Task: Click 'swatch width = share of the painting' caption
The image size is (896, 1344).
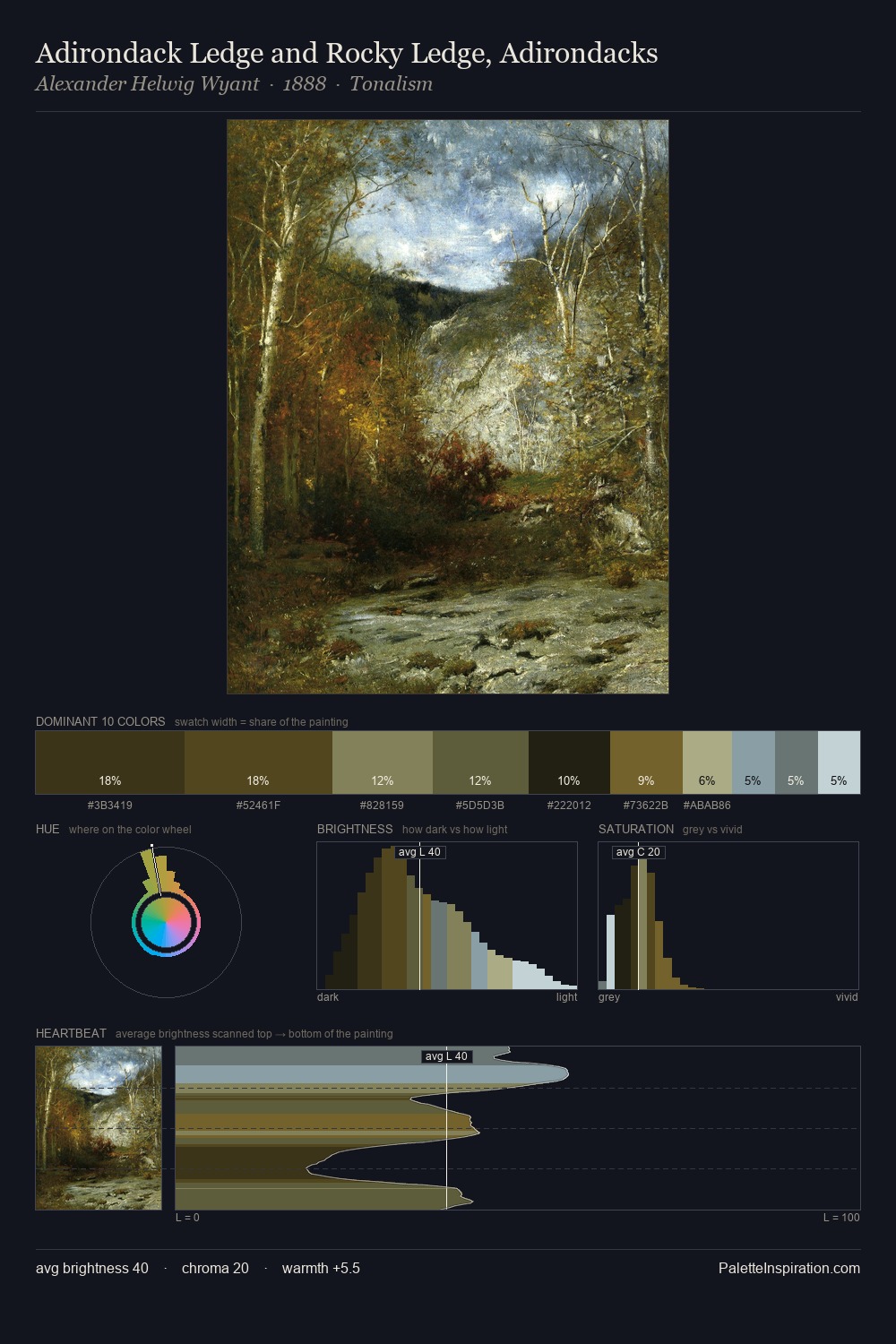Action: click(x=262, y=722)
